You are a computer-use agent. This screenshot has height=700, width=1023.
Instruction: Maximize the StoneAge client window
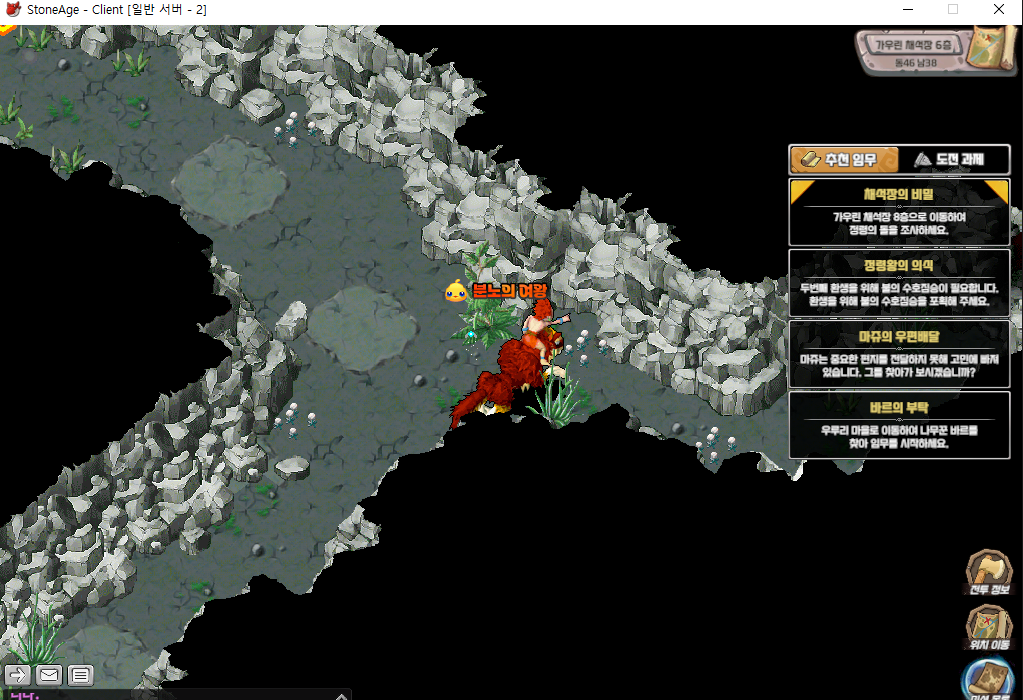(x=952, y=10)
